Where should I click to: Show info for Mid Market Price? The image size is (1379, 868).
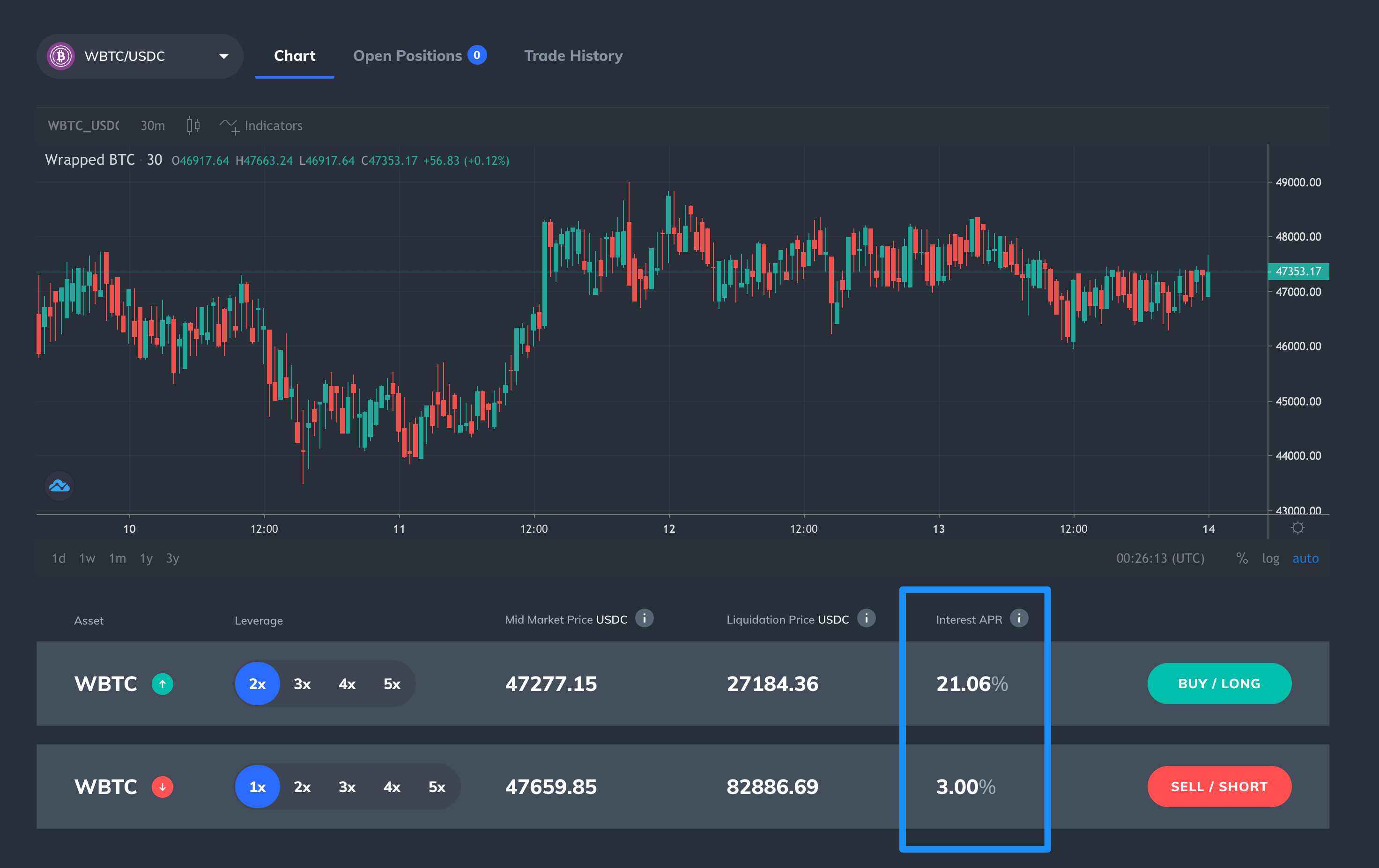tap(644, 618)
